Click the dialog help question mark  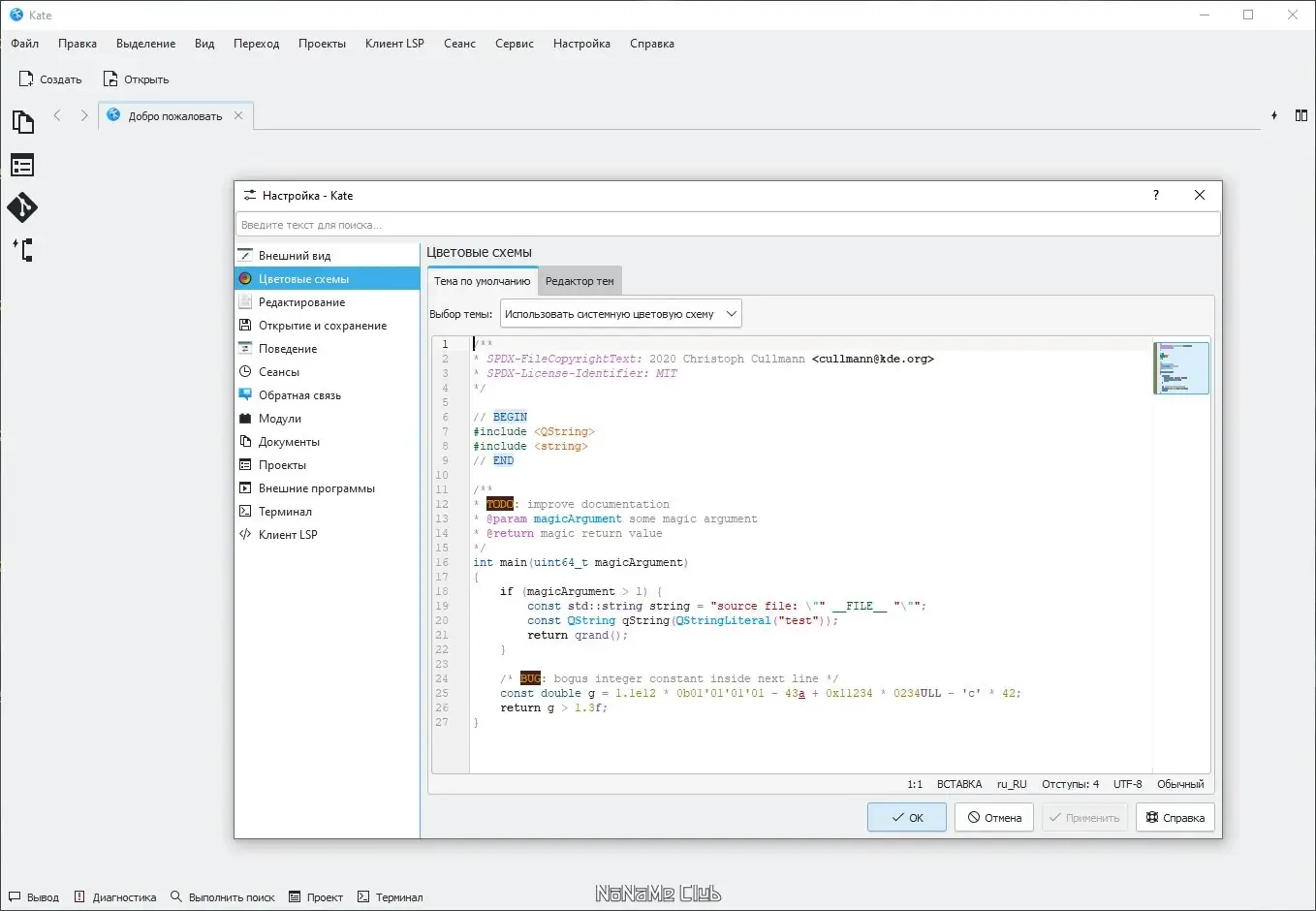coord(1156,195)
